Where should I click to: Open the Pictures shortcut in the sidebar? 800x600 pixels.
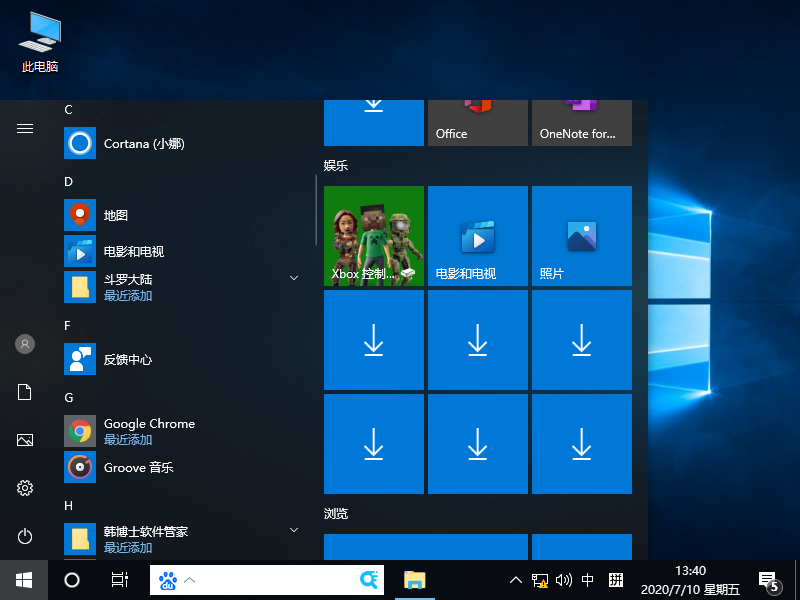click(x=24, y=440)
